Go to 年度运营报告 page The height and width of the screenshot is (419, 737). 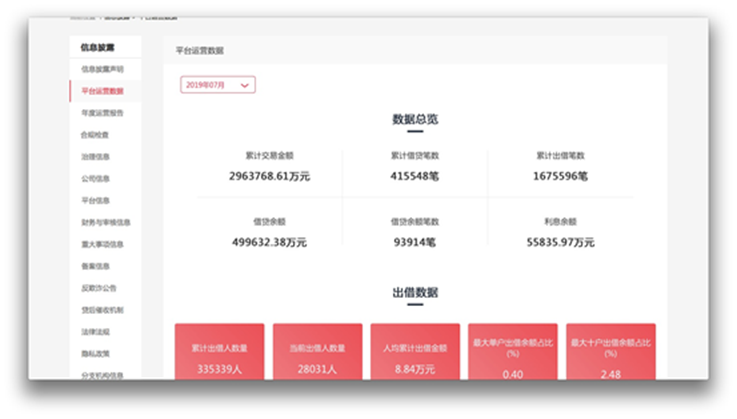pos(102,113)
